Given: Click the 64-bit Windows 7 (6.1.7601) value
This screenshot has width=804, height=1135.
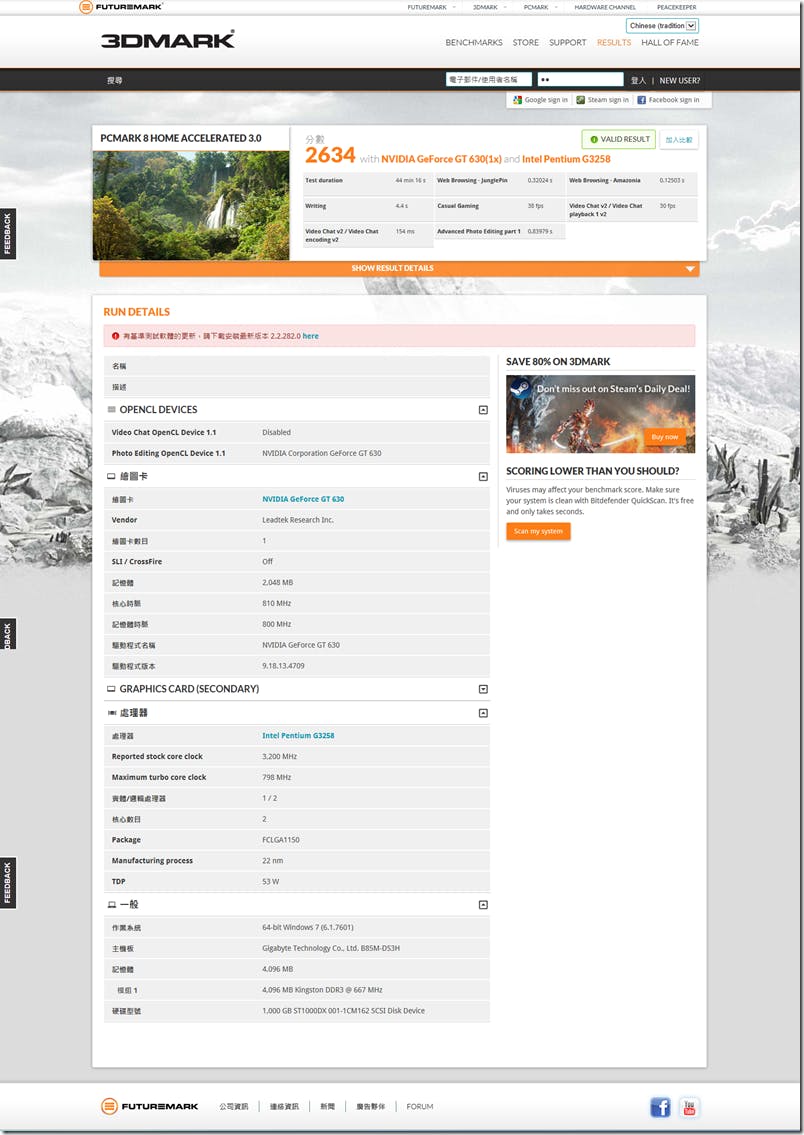Looking at the screenshot, I should [308, 927].
